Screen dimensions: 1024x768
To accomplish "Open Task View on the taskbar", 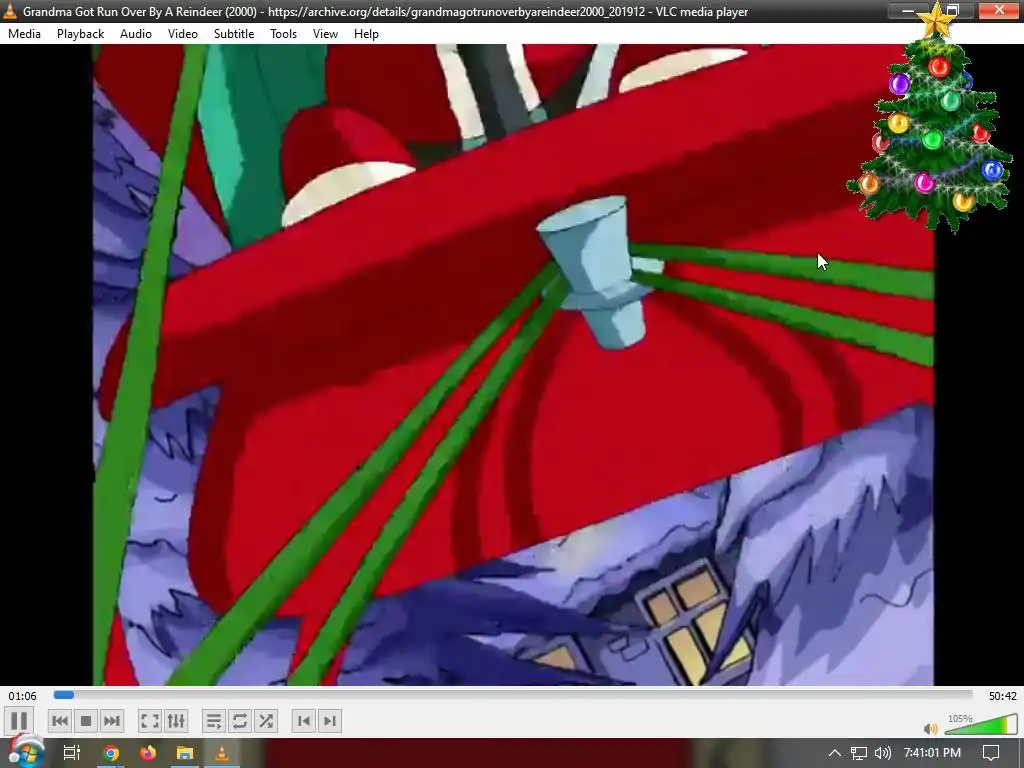I will (x=71, y=753).
